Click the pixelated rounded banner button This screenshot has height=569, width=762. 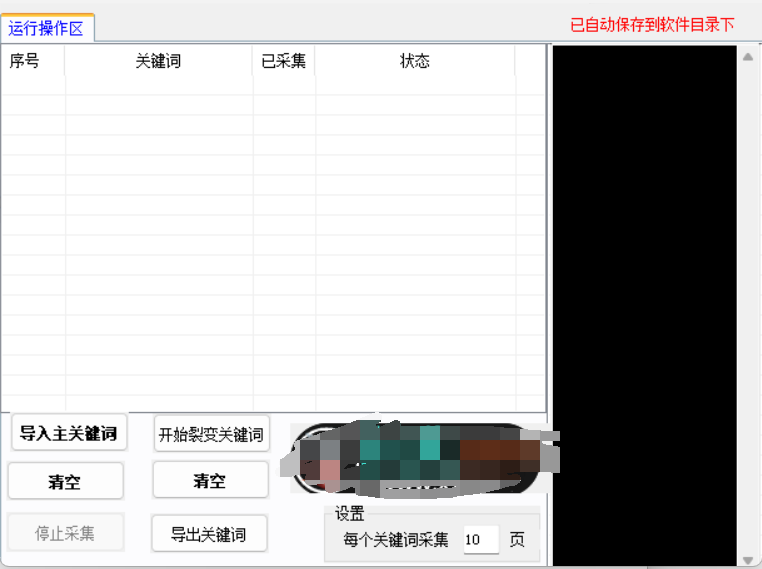(x=420, y=458)
